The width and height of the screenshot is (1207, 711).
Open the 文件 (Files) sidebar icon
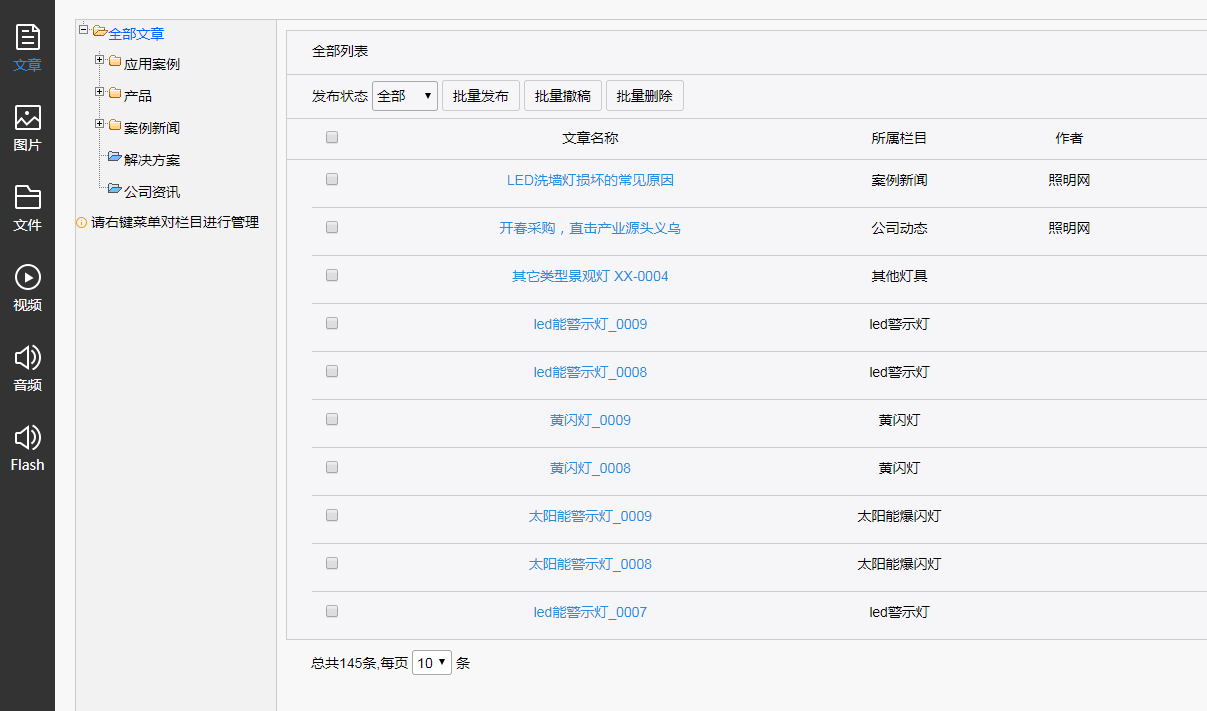click(x=27, y=207)
